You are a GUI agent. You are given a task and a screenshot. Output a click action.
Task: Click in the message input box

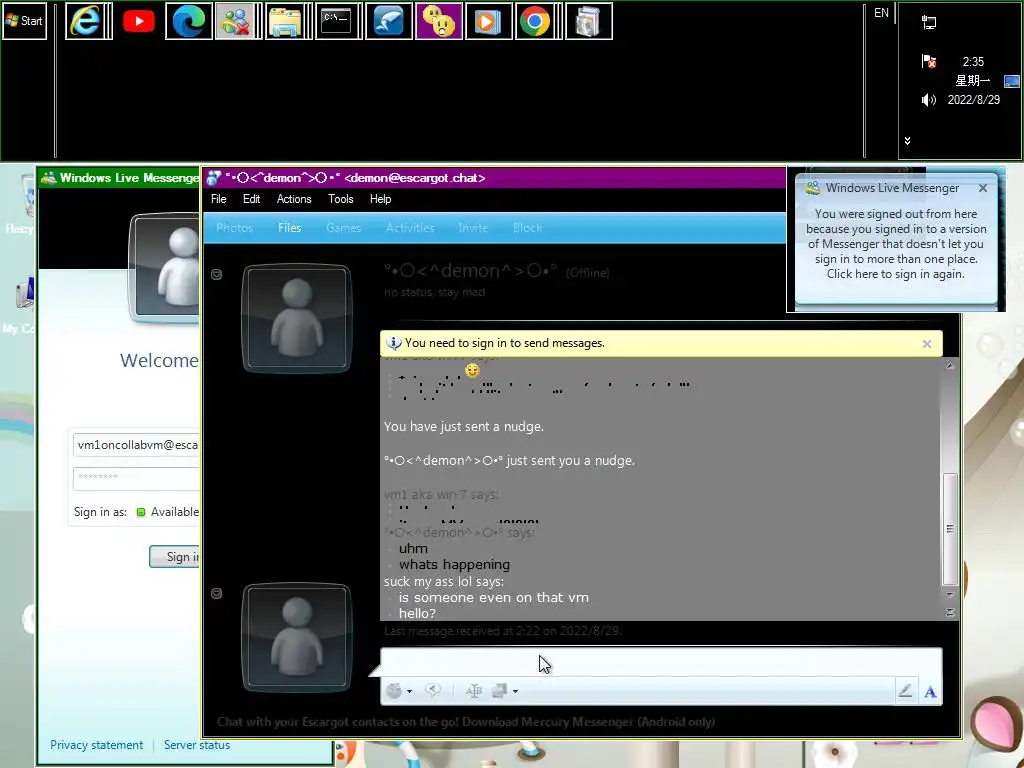(661, 663)
